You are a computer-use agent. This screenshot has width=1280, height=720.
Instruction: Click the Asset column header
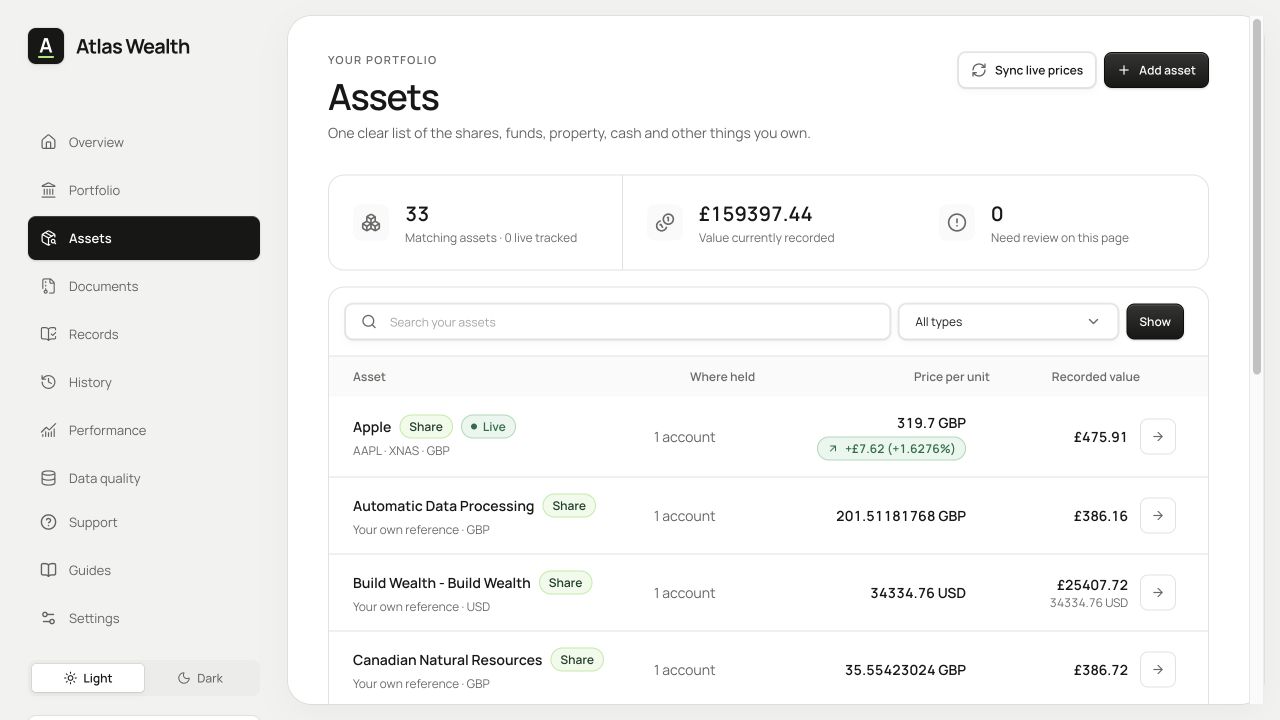click(369, 377)
